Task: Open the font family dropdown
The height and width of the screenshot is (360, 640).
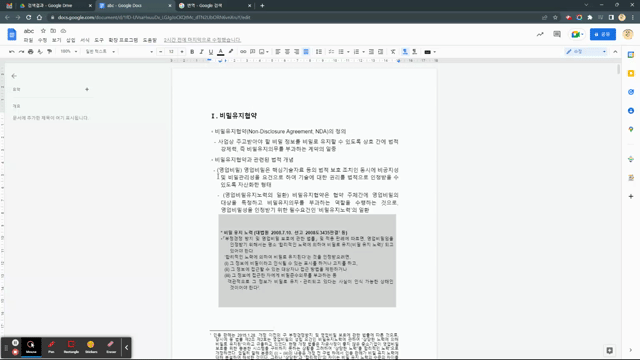Action: click(x=137, y=52)
